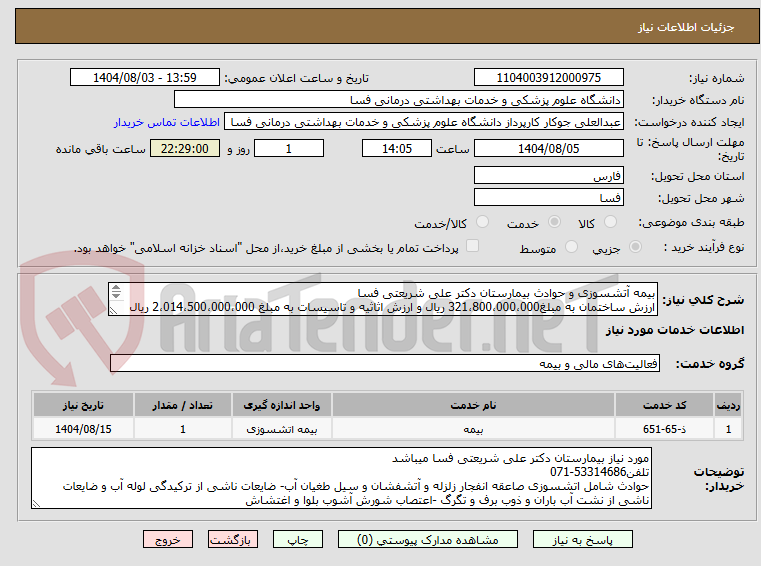
Task: Click the 'پاسخ به نیاز' button
Action: (x=582, y=539)
